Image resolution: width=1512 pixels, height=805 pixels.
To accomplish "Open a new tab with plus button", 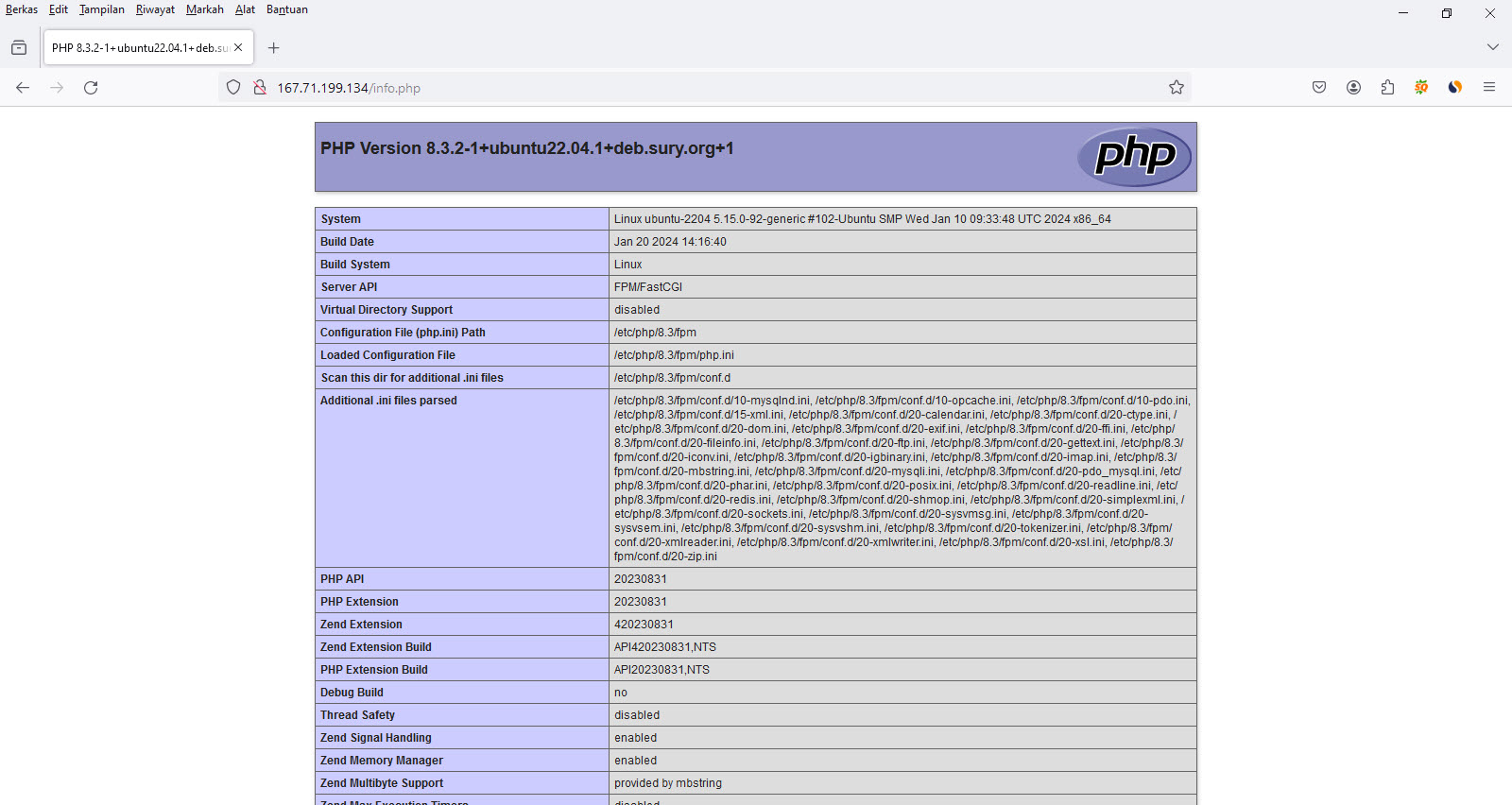I will pyautogui.click(x=274, y=48).
